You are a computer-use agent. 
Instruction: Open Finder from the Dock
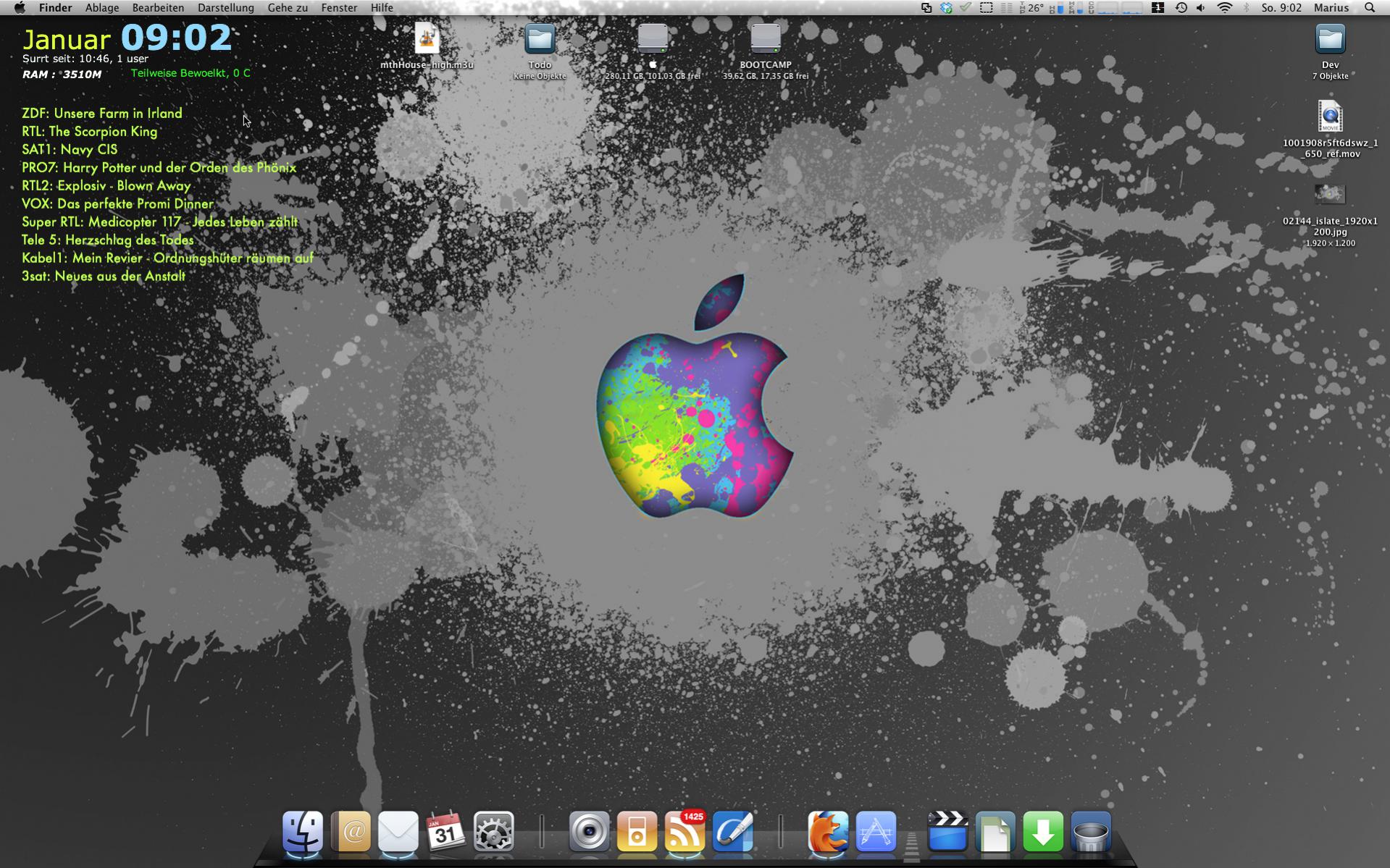point(303,831)
